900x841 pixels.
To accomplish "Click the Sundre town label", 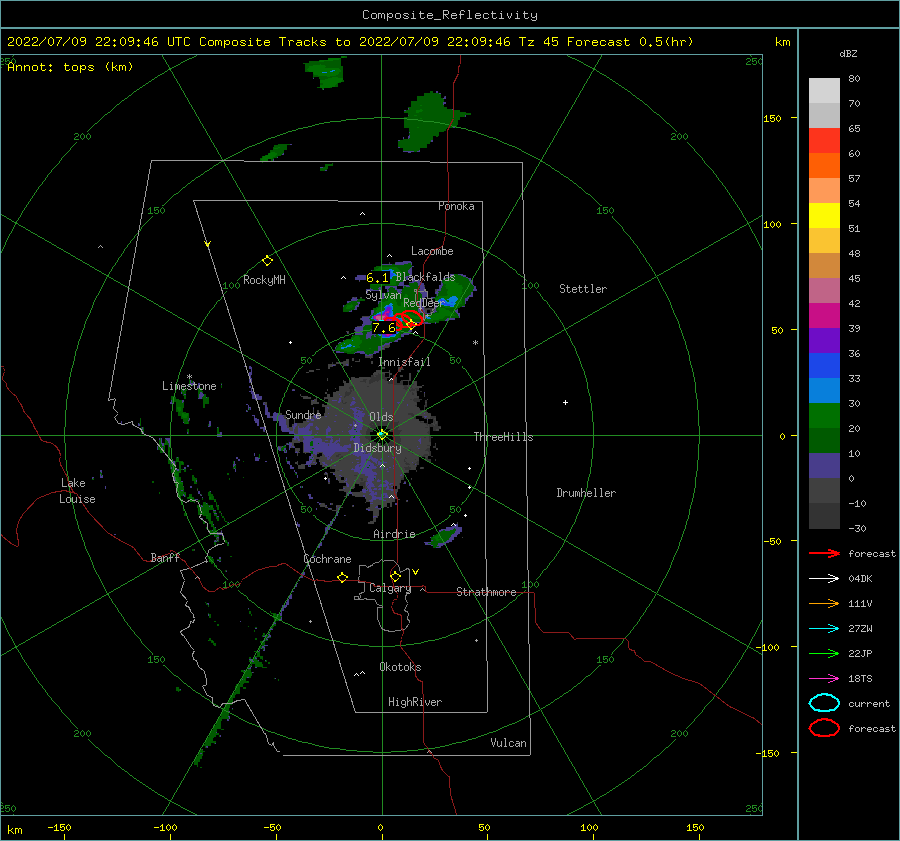I will coord(303,414).
